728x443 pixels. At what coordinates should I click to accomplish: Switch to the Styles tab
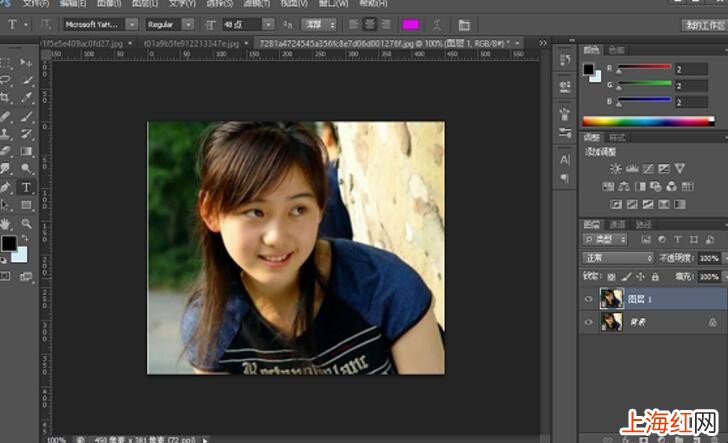click(617, 137)
